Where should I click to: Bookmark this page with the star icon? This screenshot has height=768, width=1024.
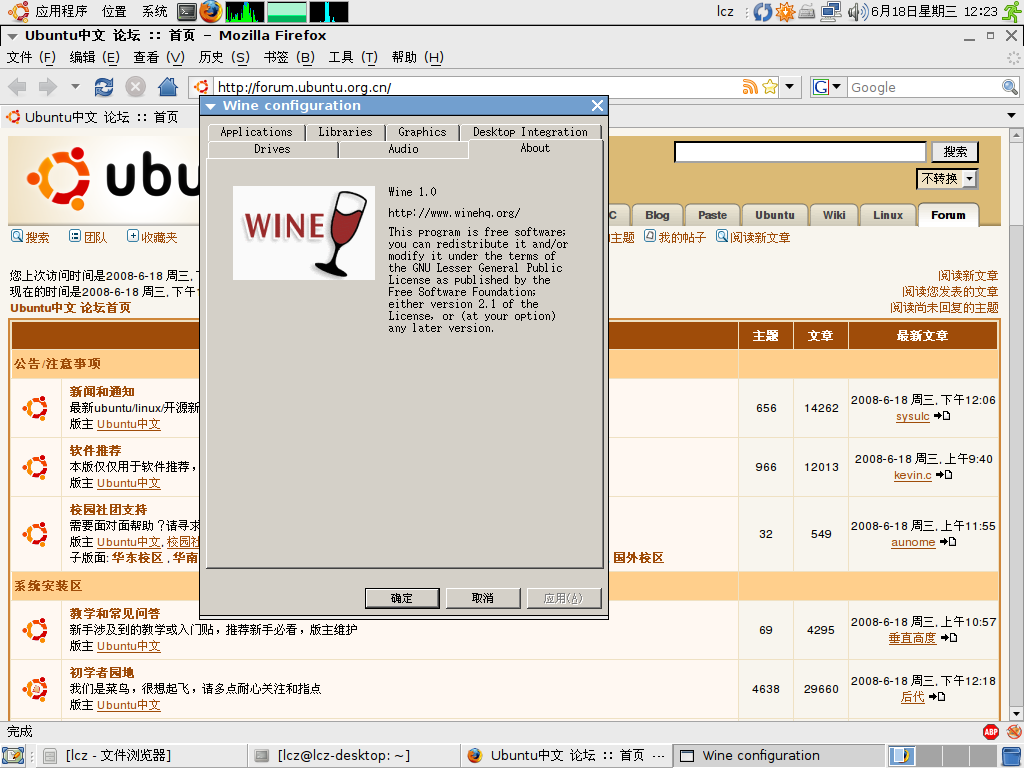tap(770, 87)
